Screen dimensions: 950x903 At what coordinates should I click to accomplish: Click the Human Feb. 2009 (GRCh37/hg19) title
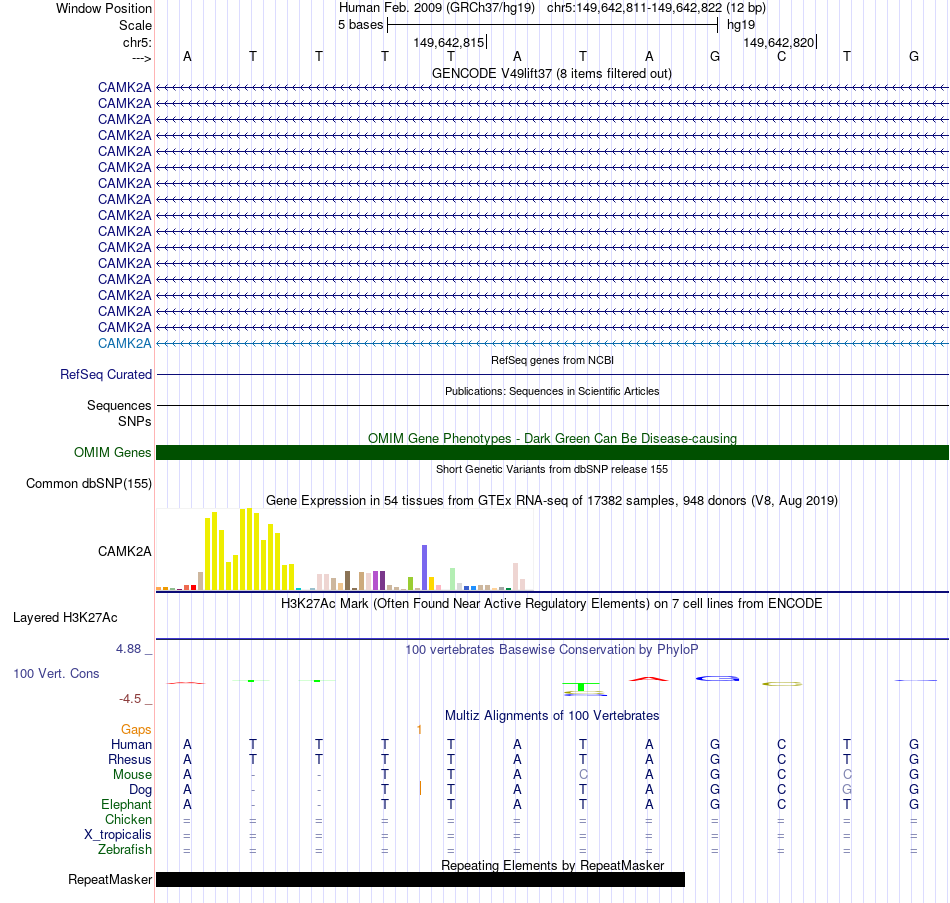[437, 8]
